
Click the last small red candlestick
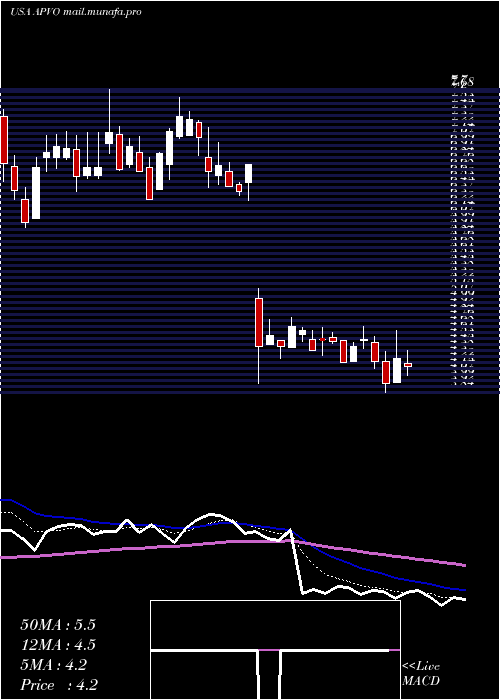408,365
